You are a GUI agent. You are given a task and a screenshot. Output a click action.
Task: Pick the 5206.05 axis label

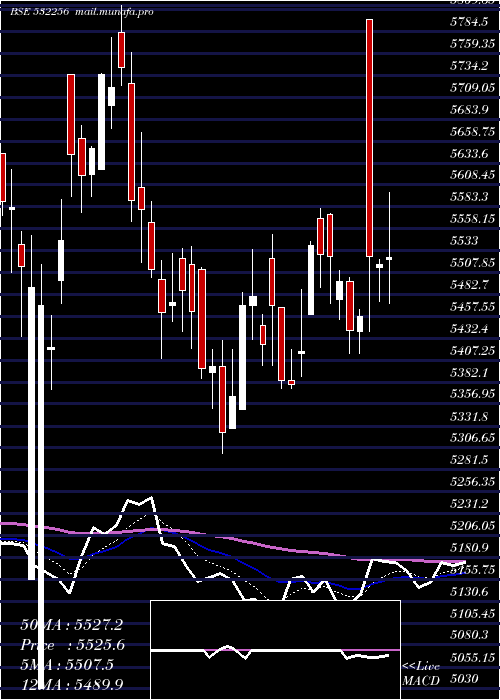472,525
